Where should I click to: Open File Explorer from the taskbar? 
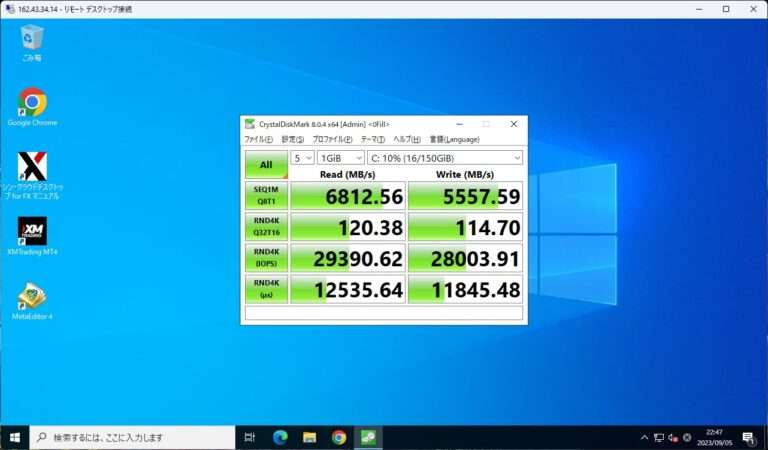pos(310,438)
